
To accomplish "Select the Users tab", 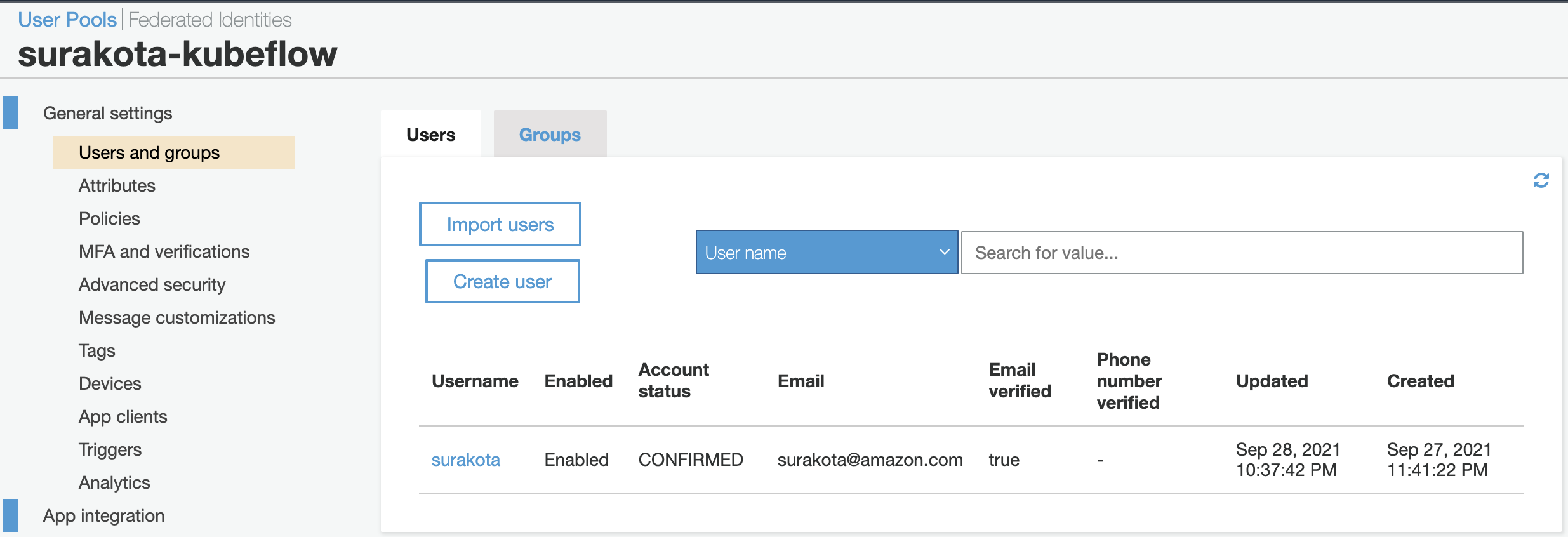I will pos(431,135).
